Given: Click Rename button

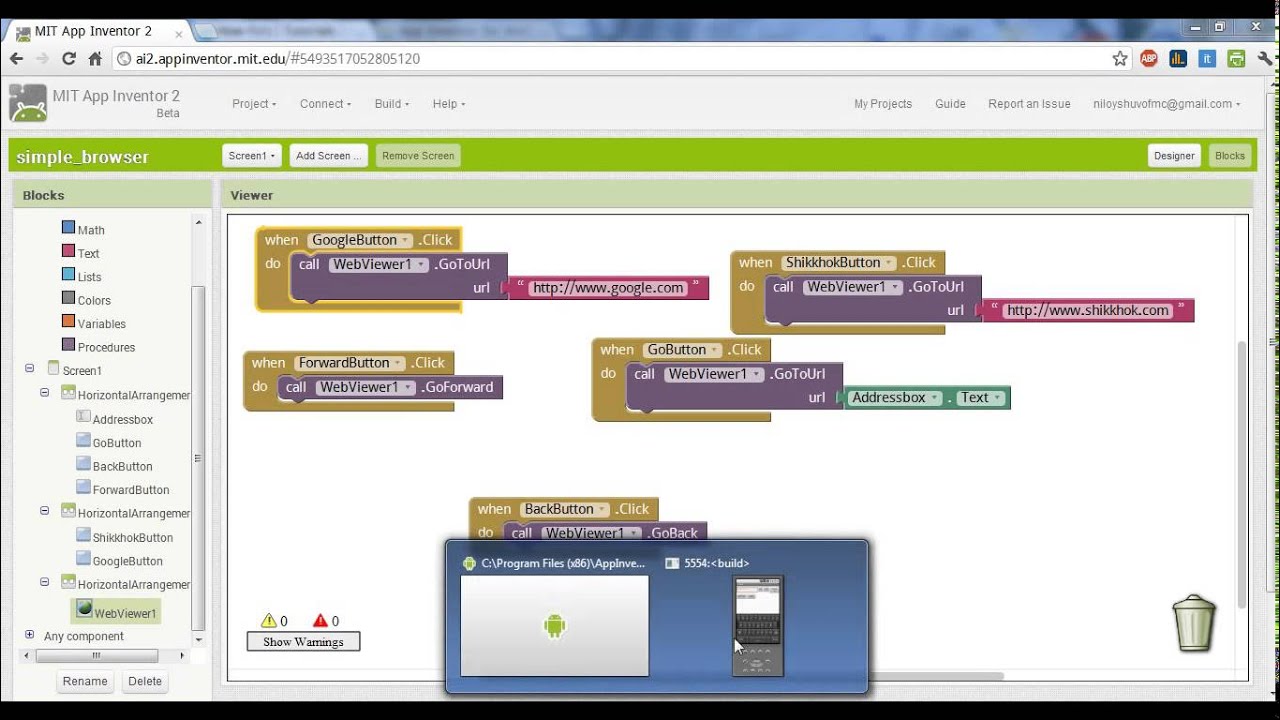Looking at the screenshot, I should pyautogui.click(x=85, y=681).
